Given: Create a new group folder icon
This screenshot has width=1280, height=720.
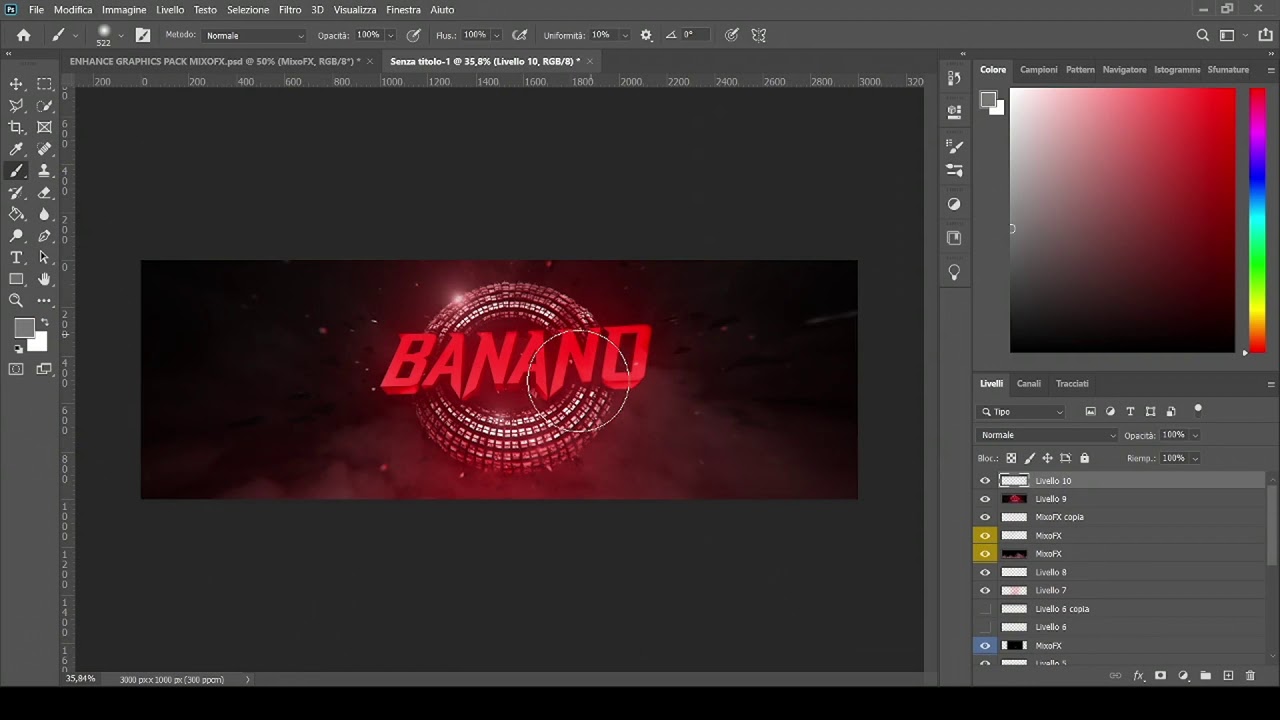Looking at the screenshot, I should [1205, 676].
